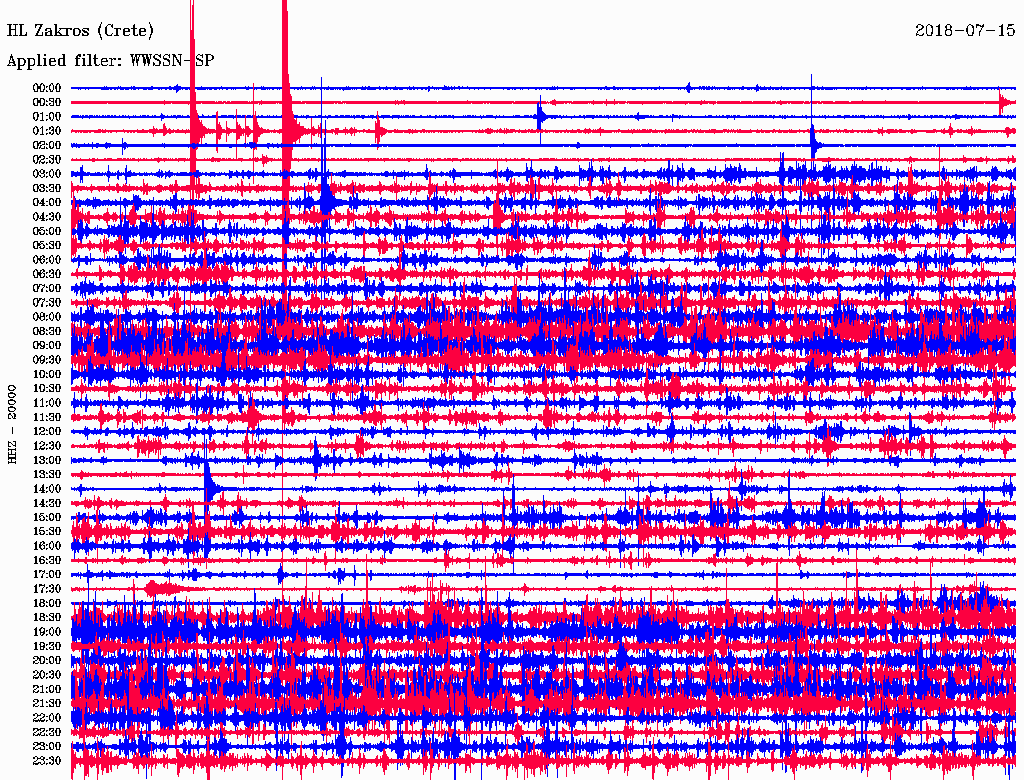The height and width of the screenshot is (780, 1024).
Task: Select the 21:30 time label
Action: pos(47,704)
